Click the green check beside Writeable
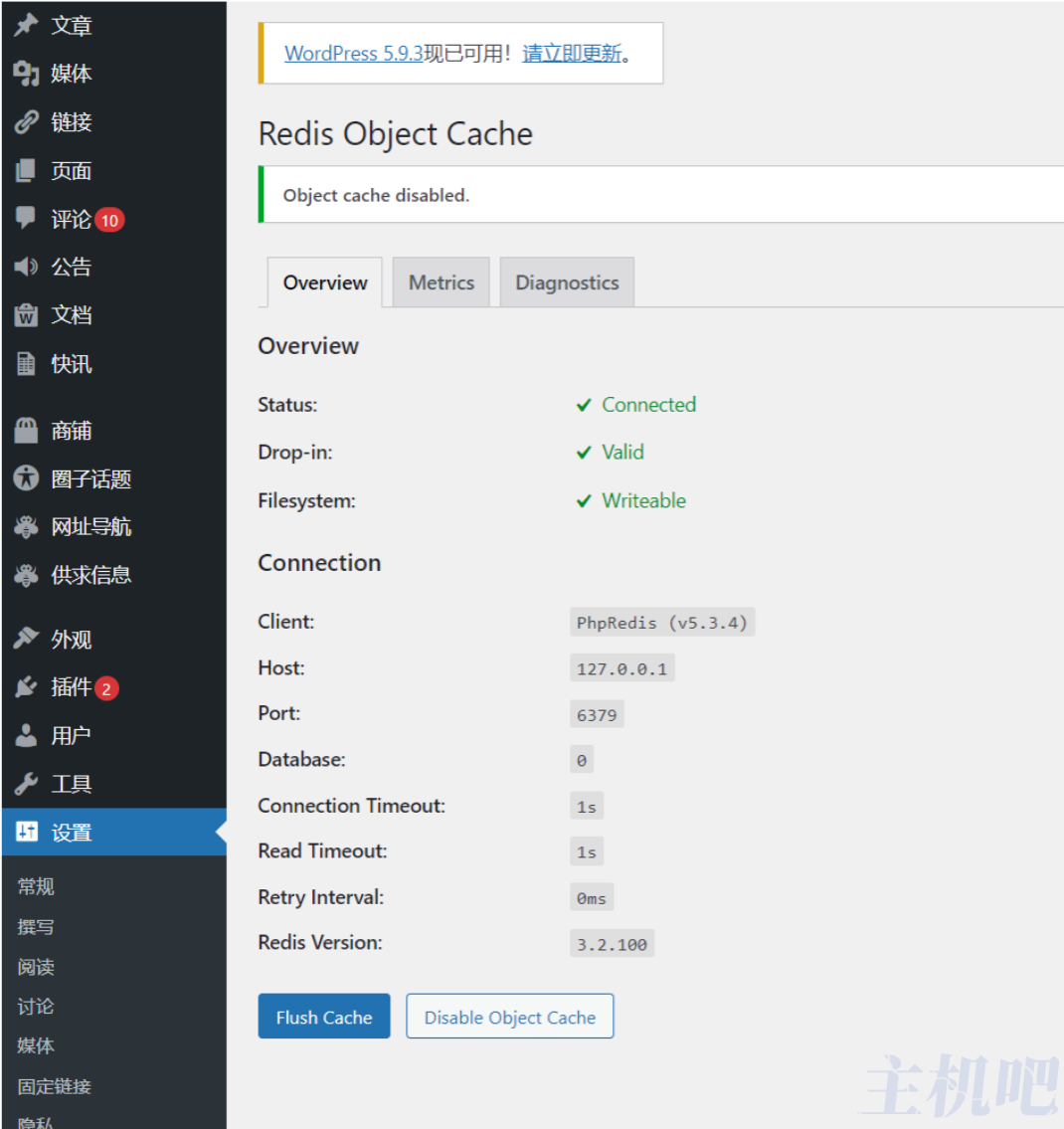Image resolution: width=1064 pixels, height=1129 pixels. click(x=584, y=501)
